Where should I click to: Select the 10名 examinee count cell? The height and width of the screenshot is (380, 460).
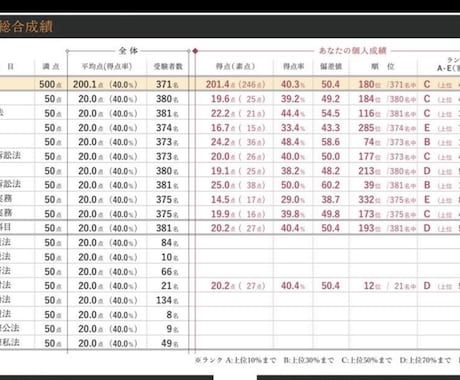(x=170, y=257)
